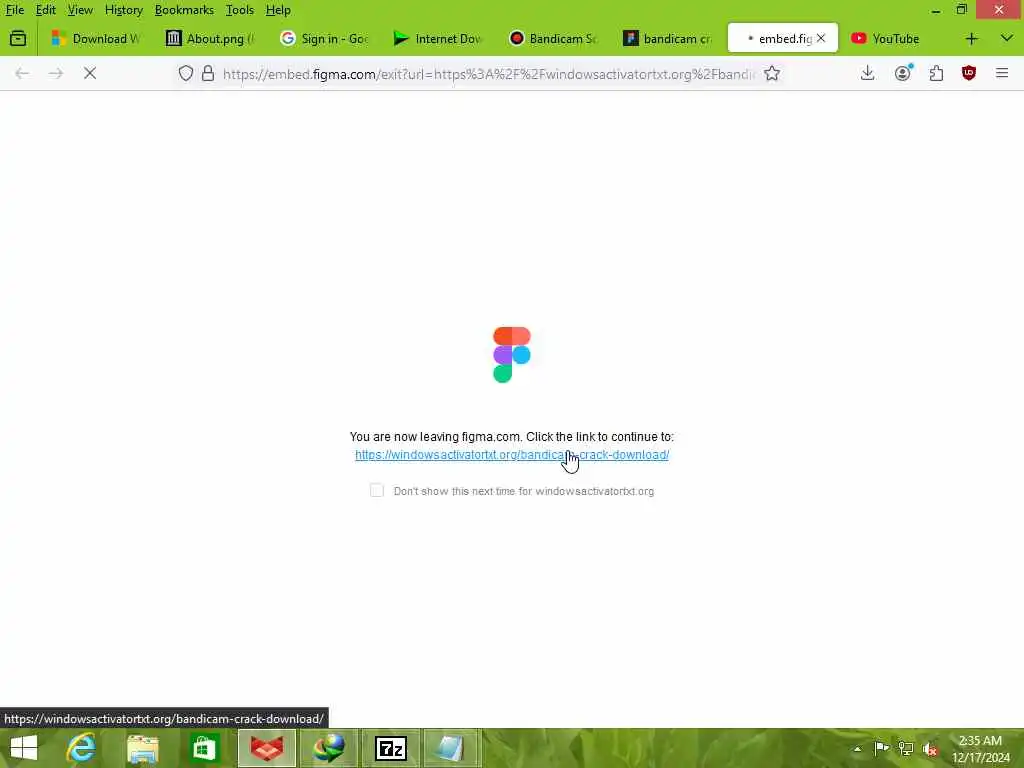Open the History menu

point(123,10)
